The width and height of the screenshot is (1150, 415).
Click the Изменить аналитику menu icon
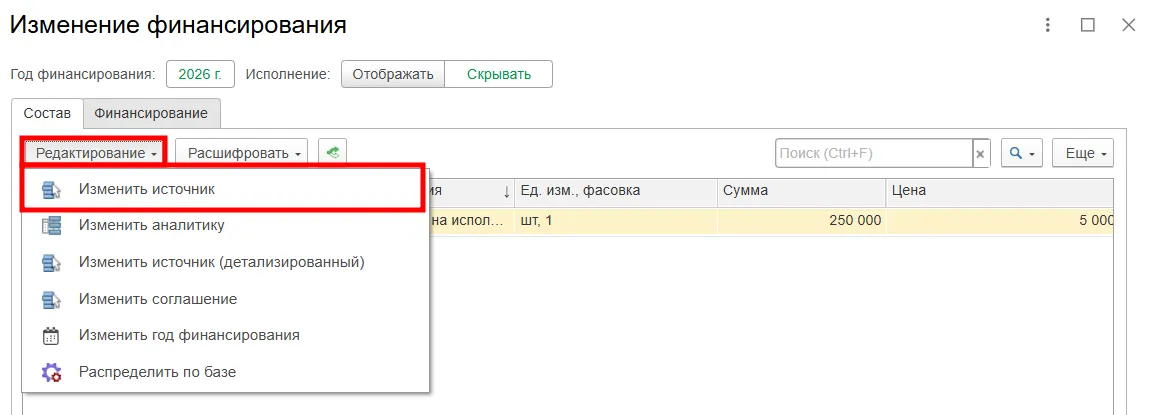point(51,226)
